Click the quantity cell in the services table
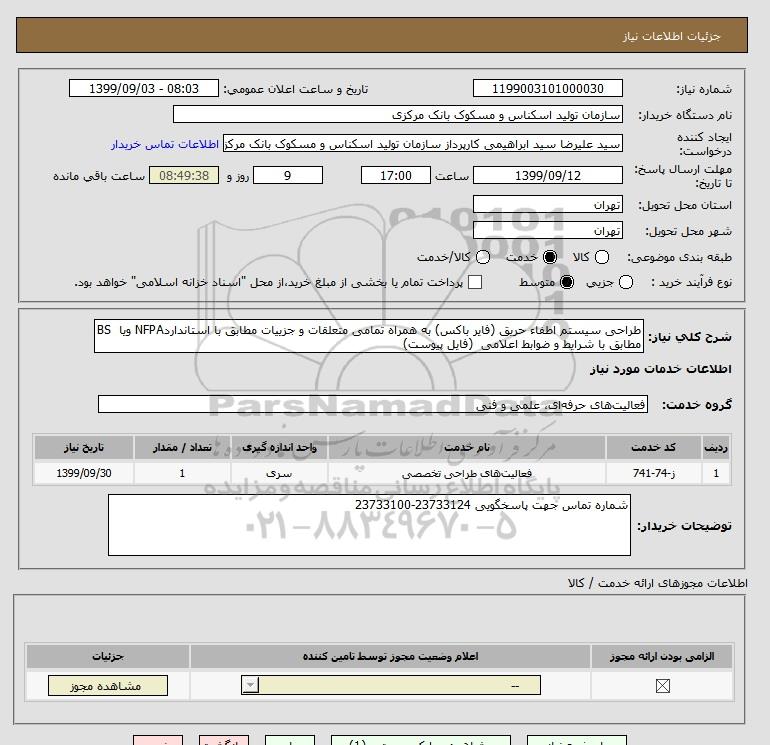 [182, 473]
